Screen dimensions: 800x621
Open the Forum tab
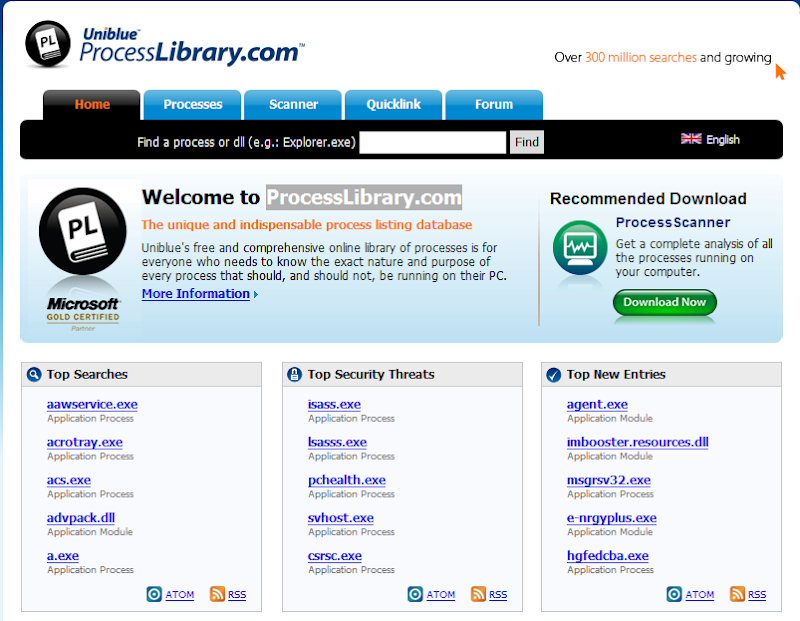(494, 105)
